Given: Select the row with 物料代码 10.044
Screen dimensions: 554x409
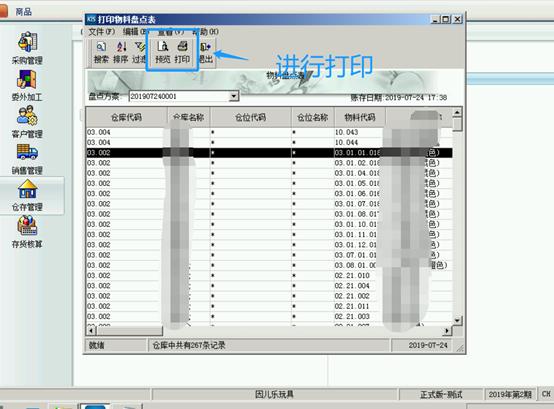Looking at the screenshot, I should click(x=269, y=142).
